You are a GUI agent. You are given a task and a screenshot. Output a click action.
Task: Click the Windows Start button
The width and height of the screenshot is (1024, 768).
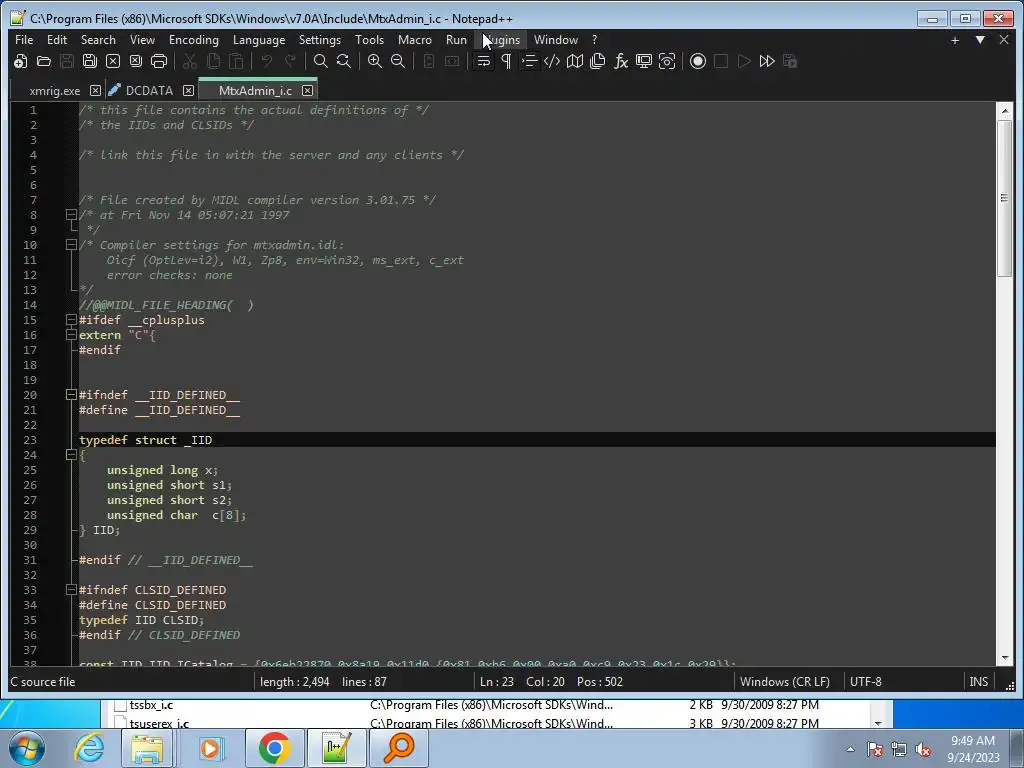27,748
